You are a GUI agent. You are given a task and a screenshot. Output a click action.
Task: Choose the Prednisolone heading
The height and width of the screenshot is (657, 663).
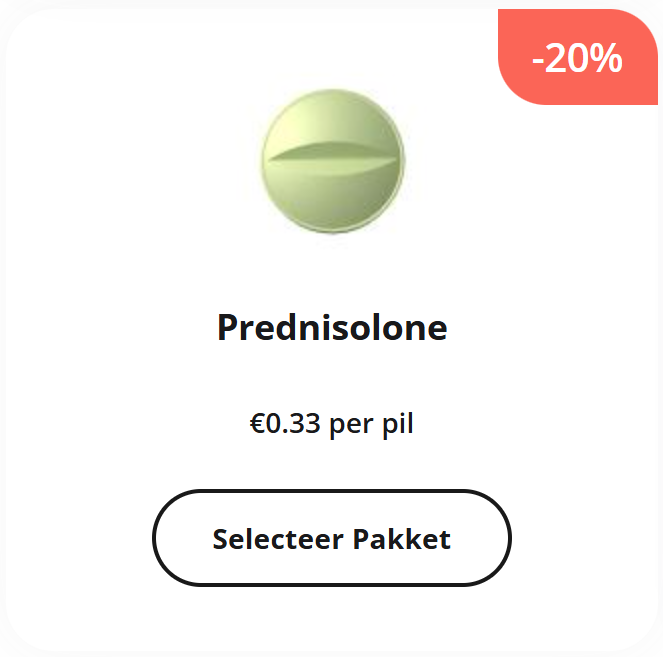click(332, 327)
